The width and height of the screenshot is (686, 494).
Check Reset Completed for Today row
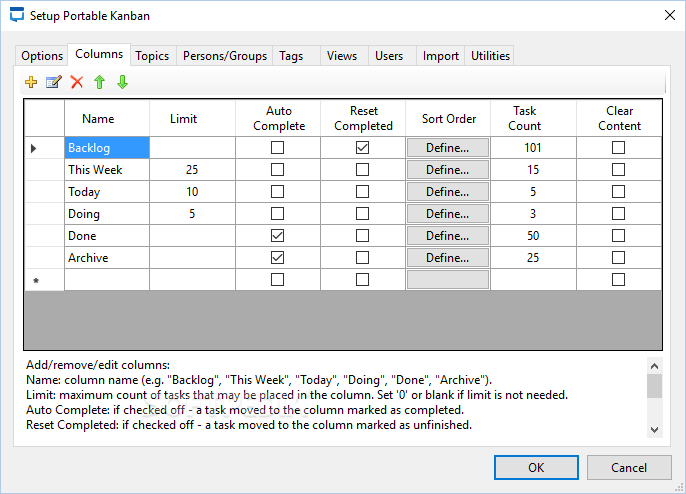[362, 192]
